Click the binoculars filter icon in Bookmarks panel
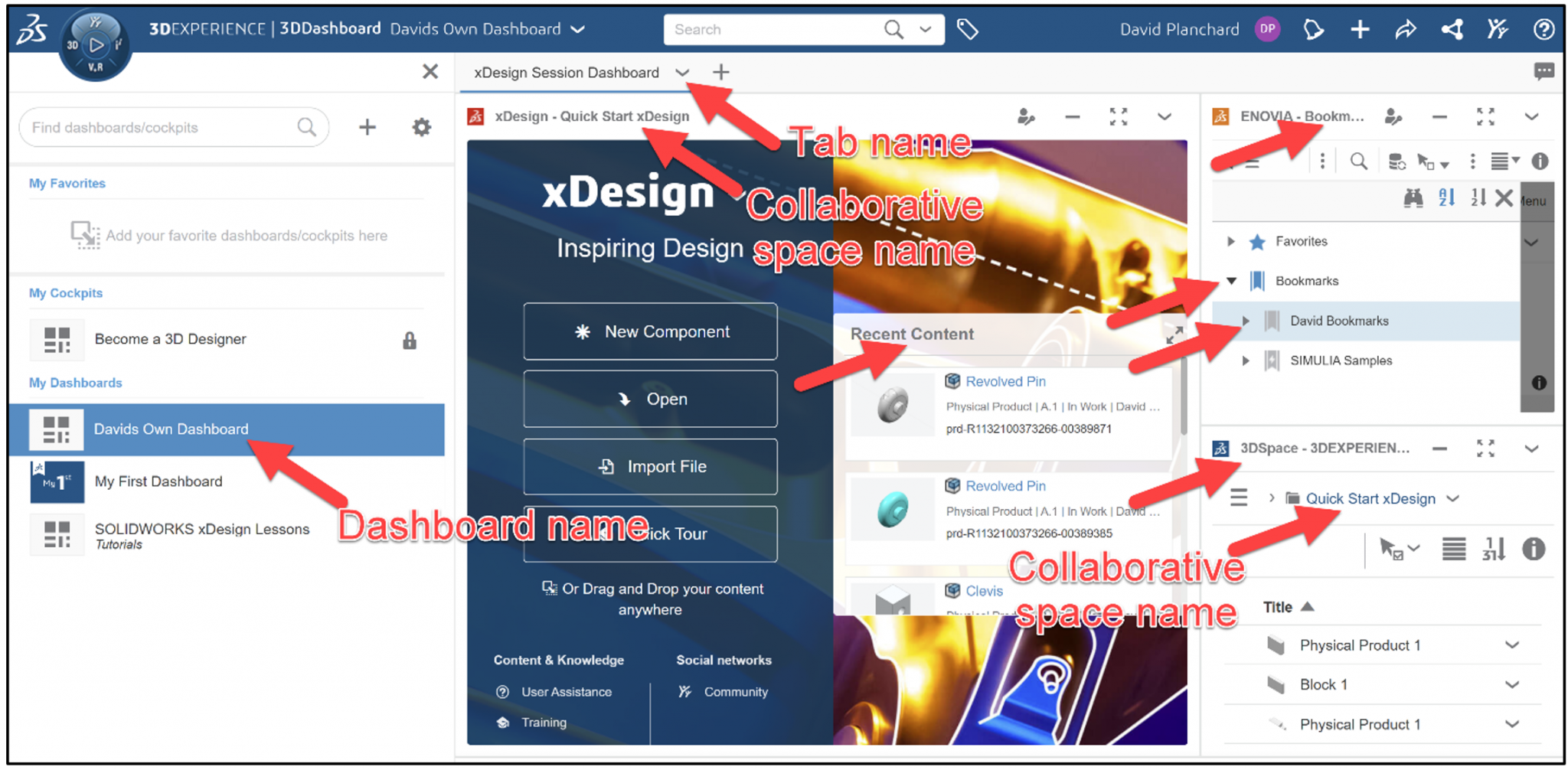 pyautogui.click(x=1413, y=199)
